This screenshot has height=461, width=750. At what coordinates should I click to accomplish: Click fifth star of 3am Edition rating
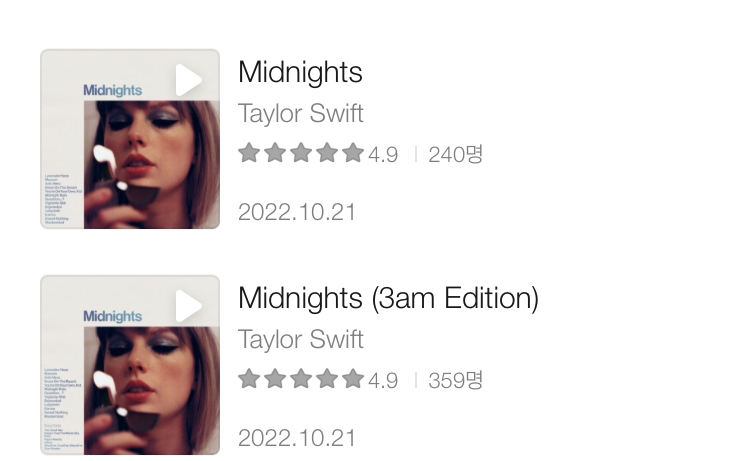coord(353,379)
